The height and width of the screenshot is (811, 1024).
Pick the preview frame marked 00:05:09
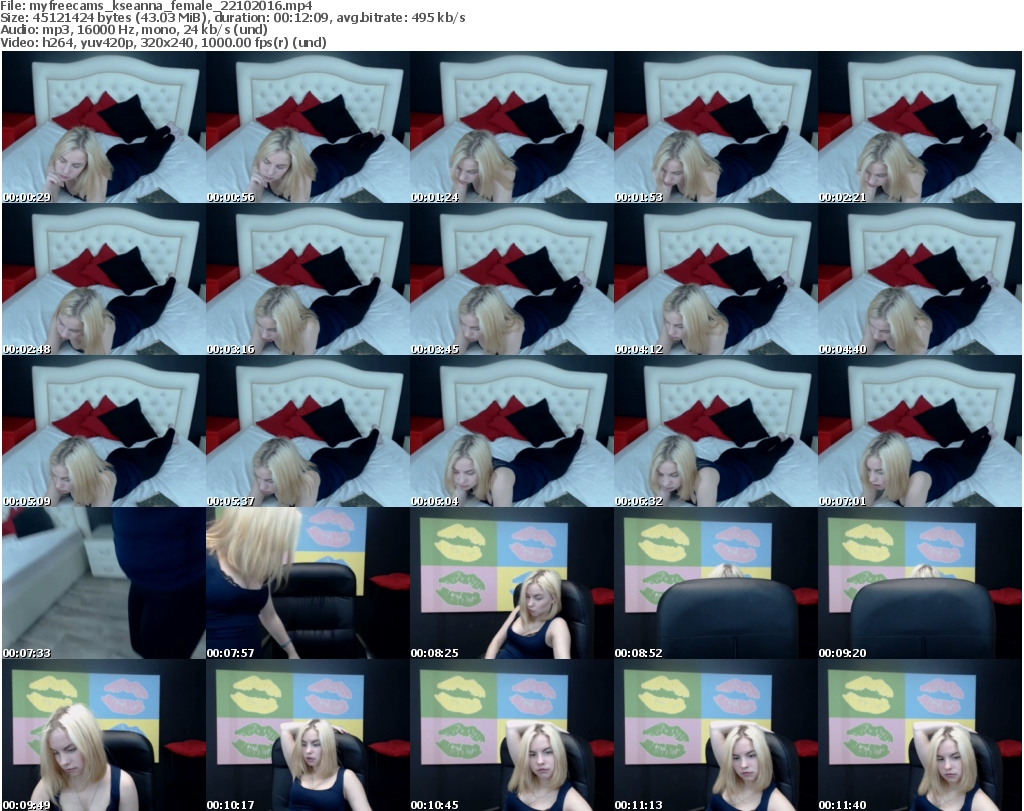(104, 431)
